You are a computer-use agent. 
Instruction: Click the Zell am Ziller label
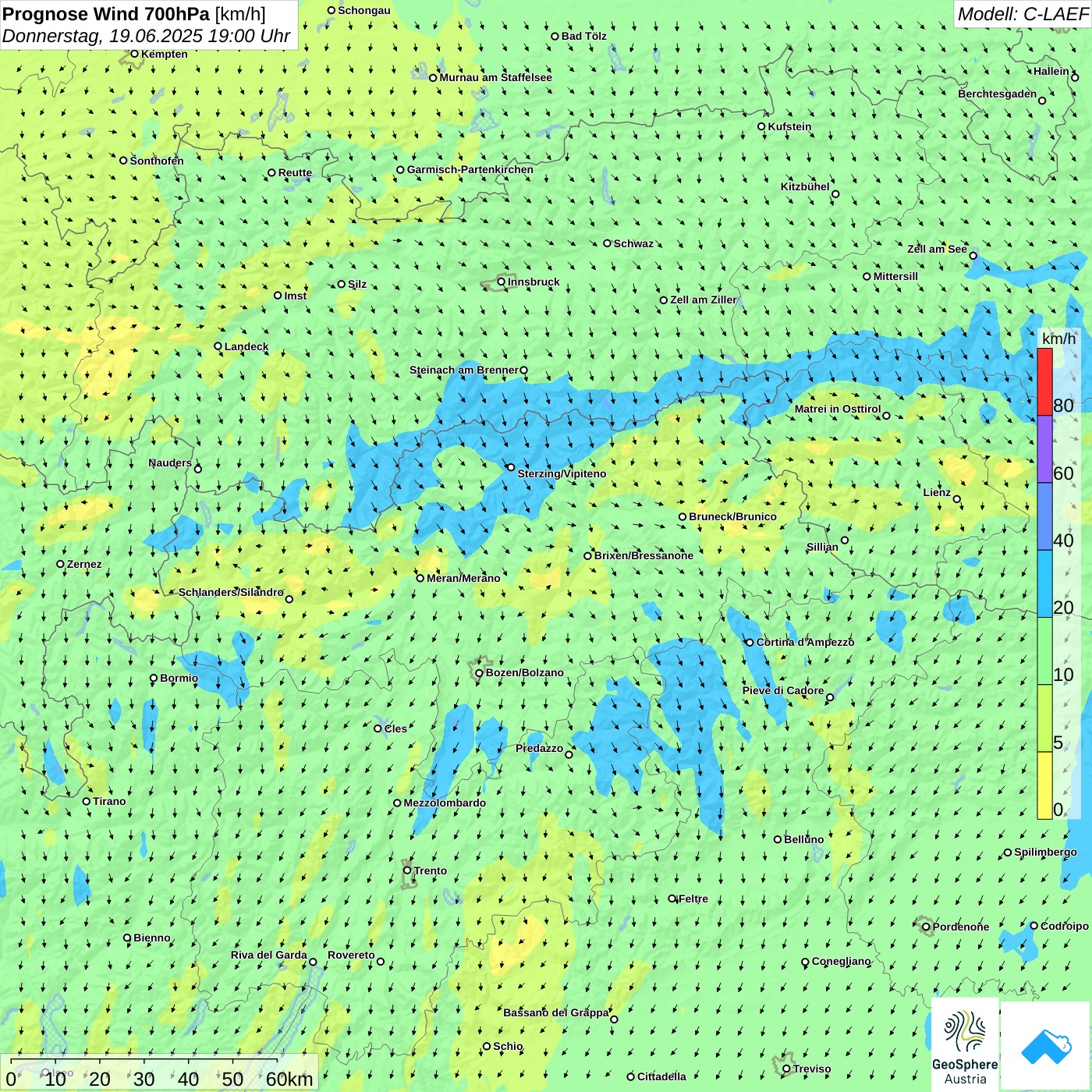coord(704,300)
